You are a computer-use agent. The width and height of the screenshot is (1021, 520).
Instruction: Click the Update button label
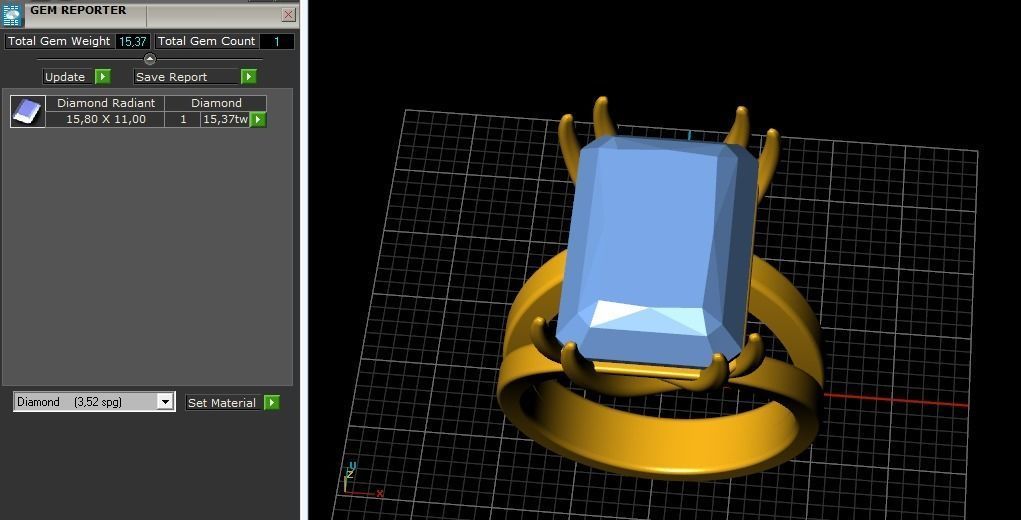pos(65,77)
